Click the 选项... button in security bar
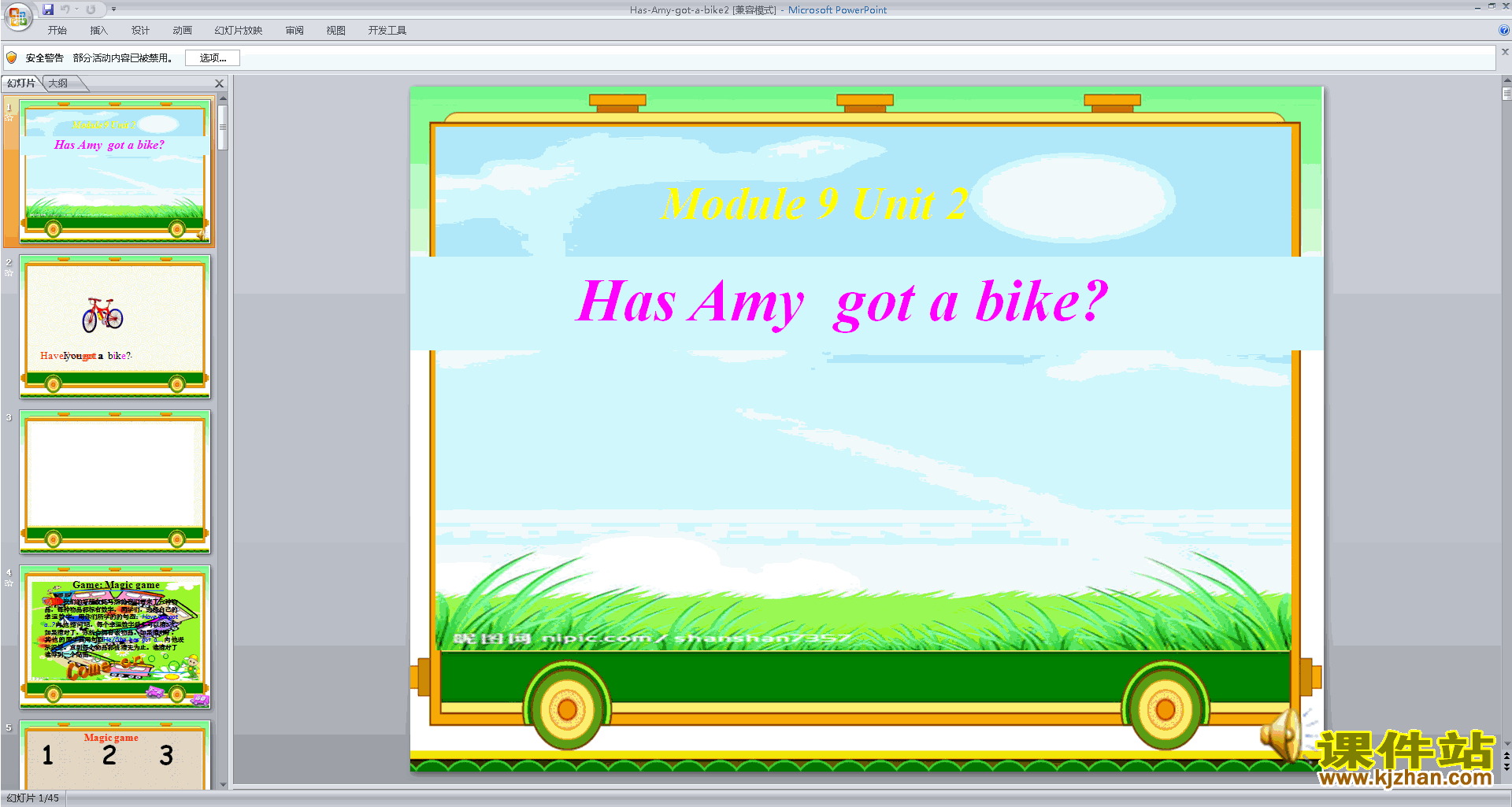The height and width of the screenshot is (807, 1512). pyautogui.click(x=213, y=57)
